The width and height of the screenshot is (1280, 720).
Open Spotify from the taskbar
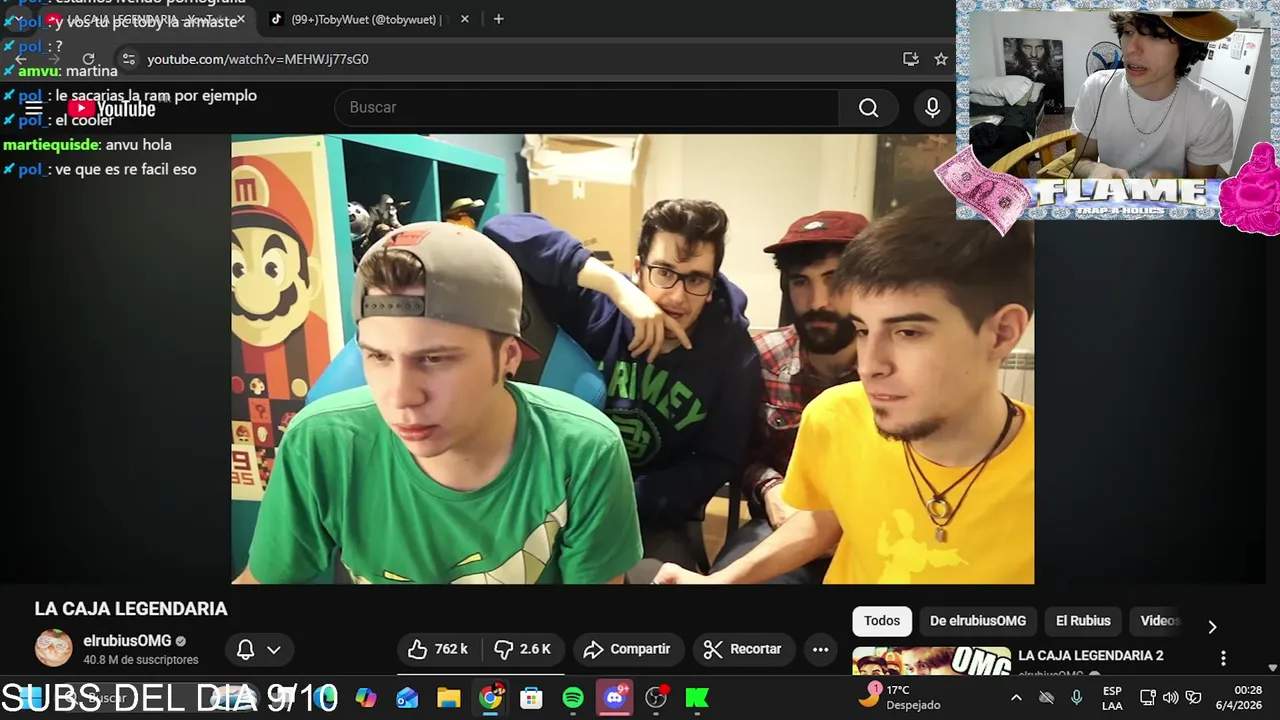tap(573, 698)
